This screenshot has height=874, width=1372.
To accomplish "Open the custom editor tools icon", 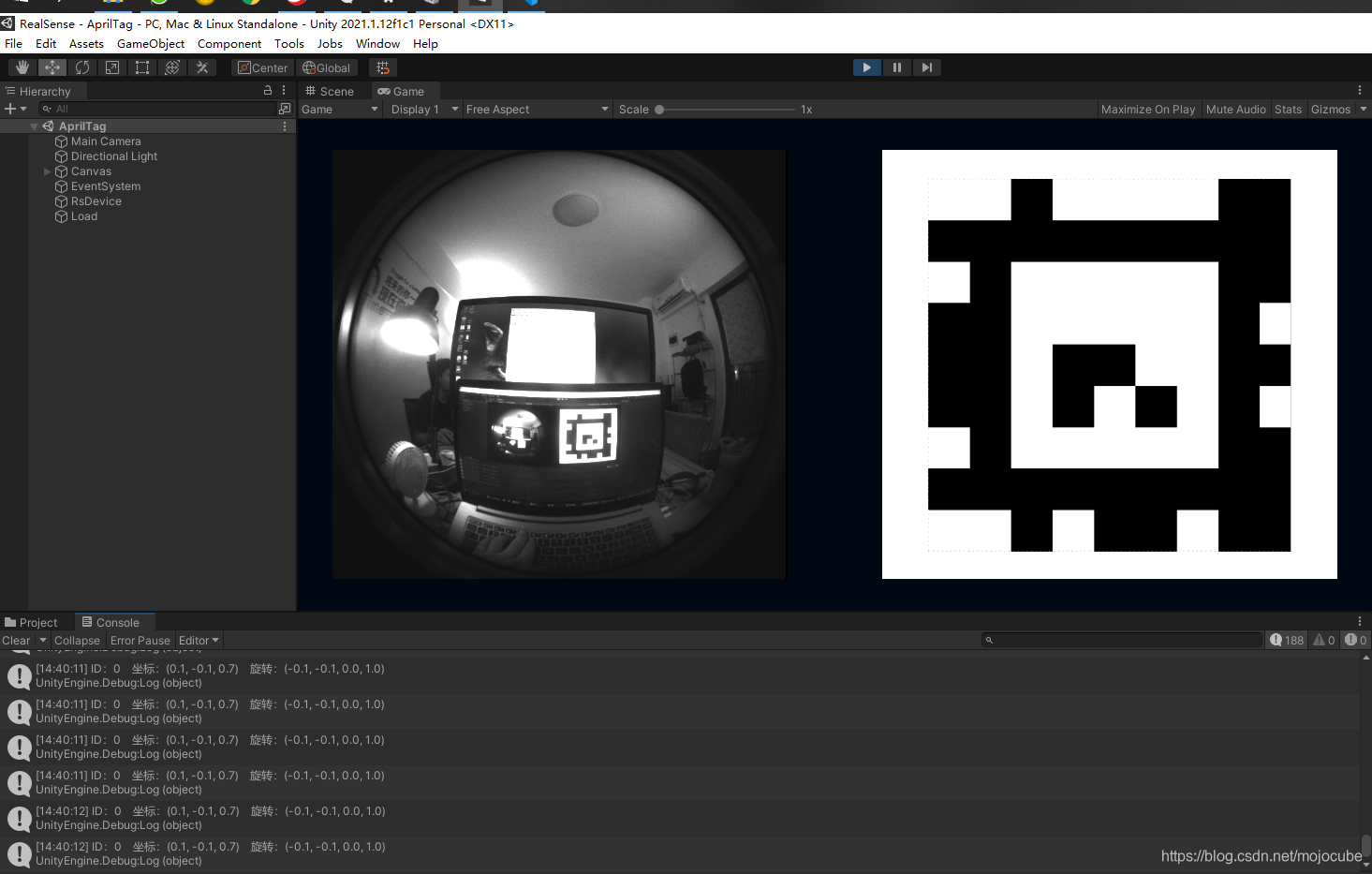I will pyautogui.click(x=202, y=67).
